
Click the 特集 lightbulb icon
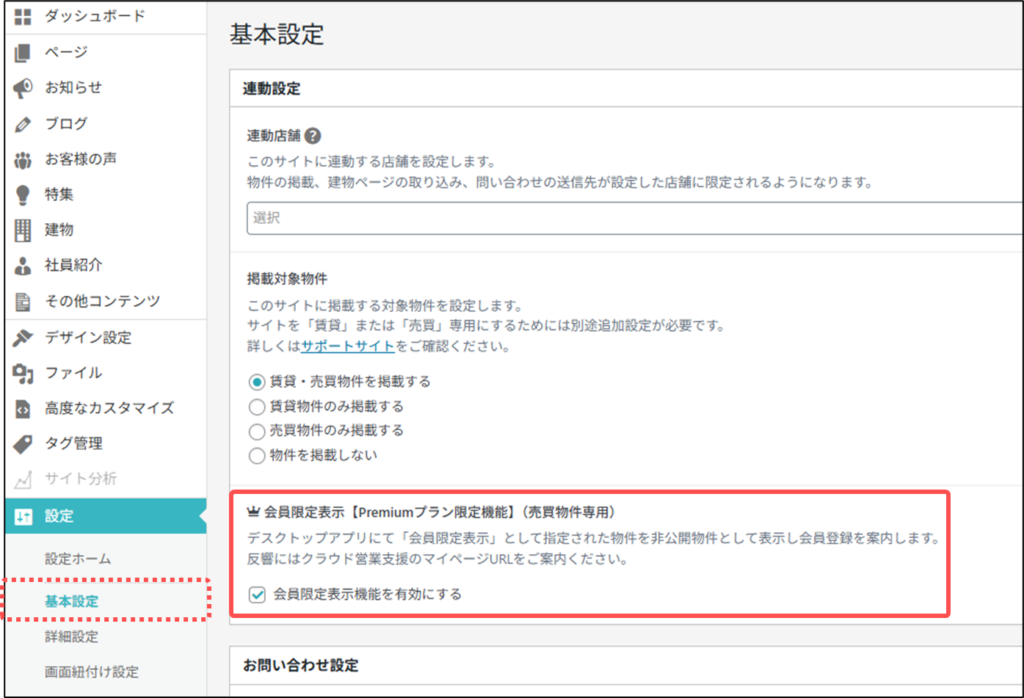pyautogui.click(x=23, y=195)
